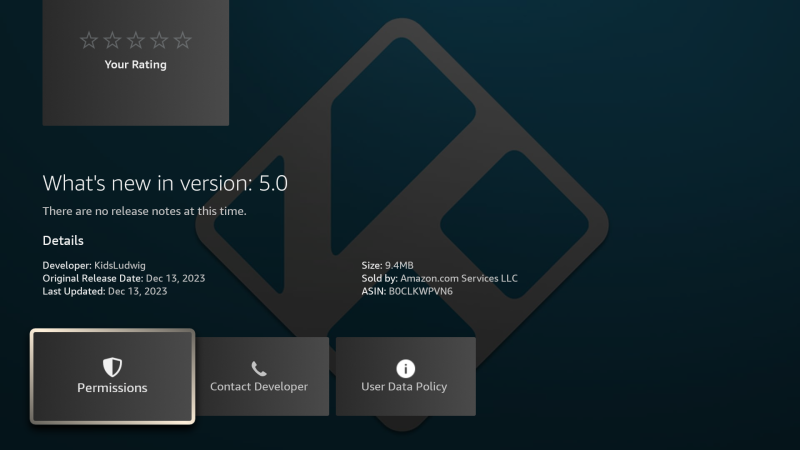Viewport: 800px width, 450px height.
Task: Rate the app five stars
Action: pos(183,40)
